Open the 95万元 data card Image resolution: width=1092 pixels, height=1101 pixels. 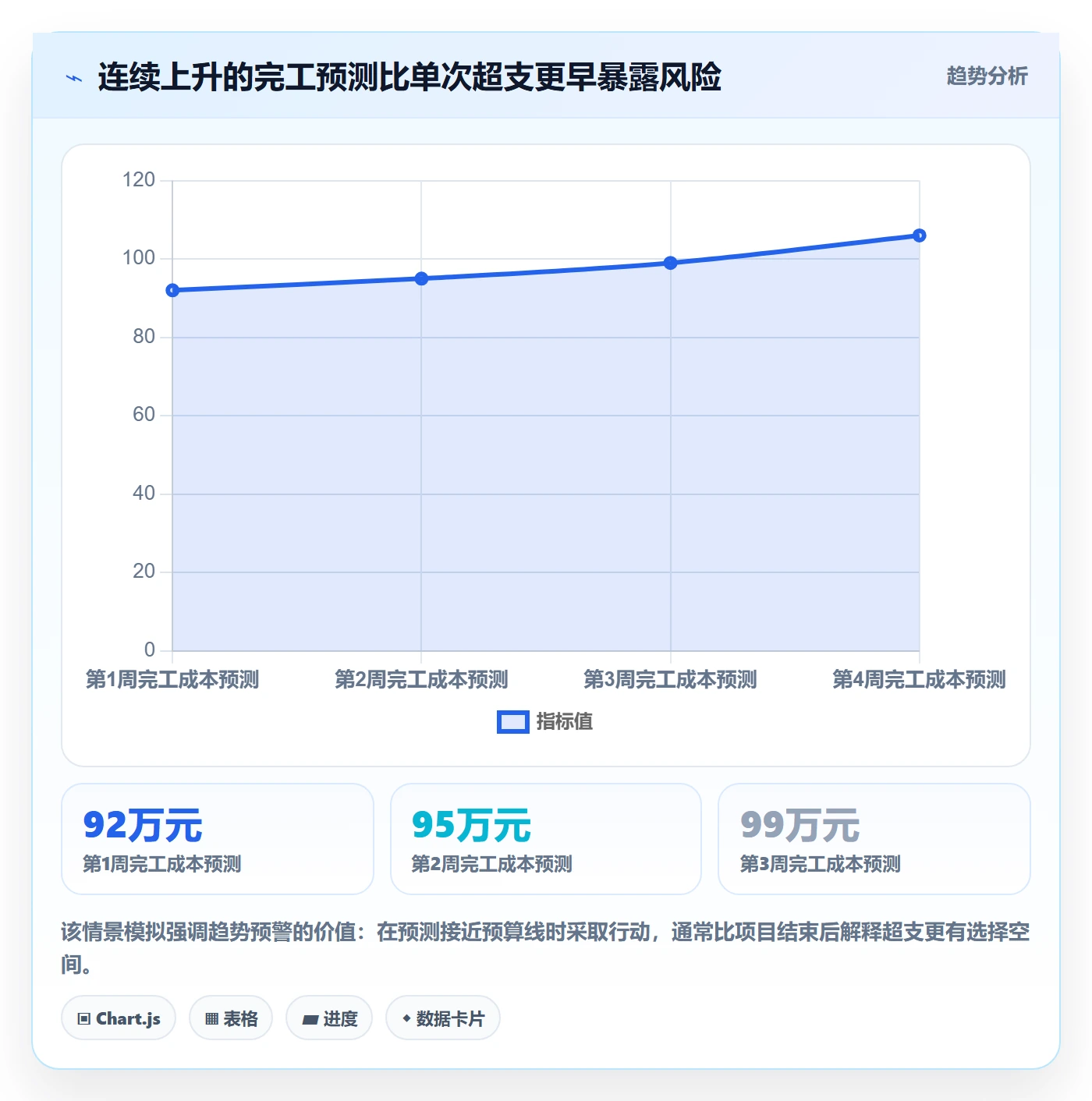point(546,839)
